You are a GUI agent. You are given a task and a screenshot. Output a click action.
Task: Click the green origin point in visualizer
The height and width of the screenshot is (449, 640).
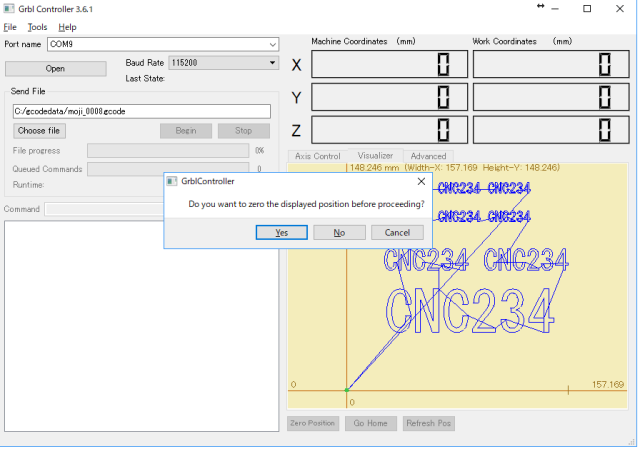(347, 390)
